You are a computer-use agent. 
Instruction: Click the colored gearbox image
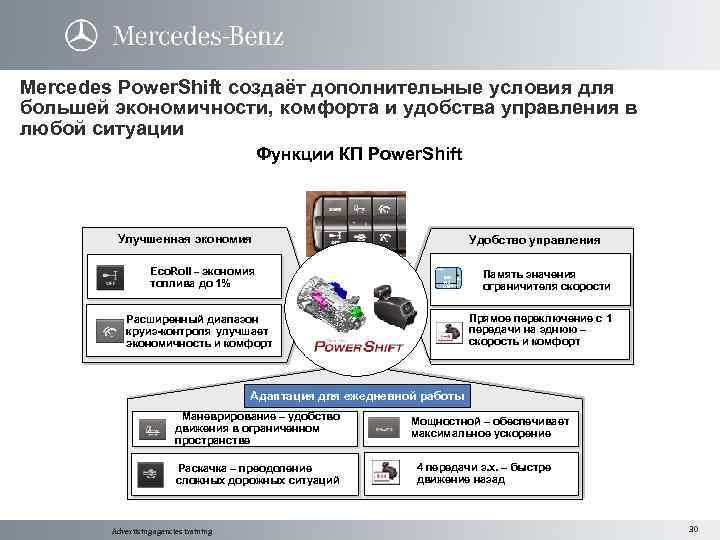[332, 303]
